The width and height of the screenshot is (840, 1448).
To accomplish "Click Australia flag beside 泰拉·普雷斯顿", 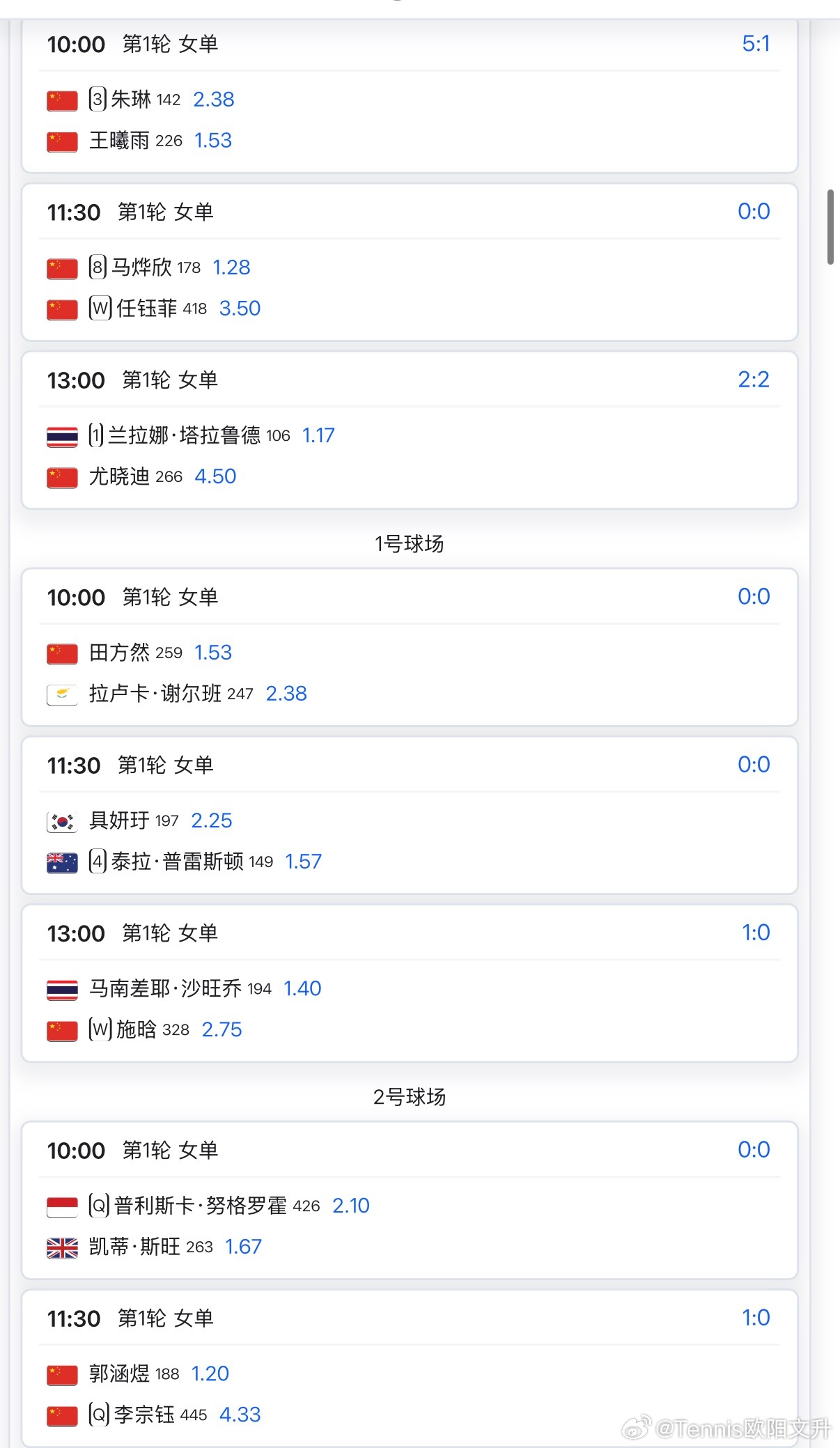I will (x=62, y=862).
